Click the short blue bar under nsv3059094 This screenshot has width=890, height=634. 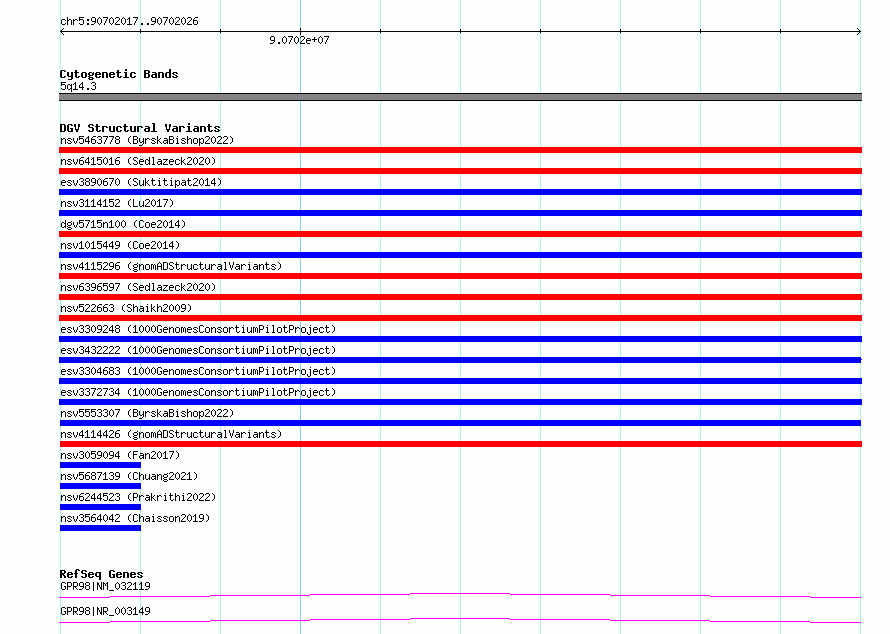coord(100,465)
